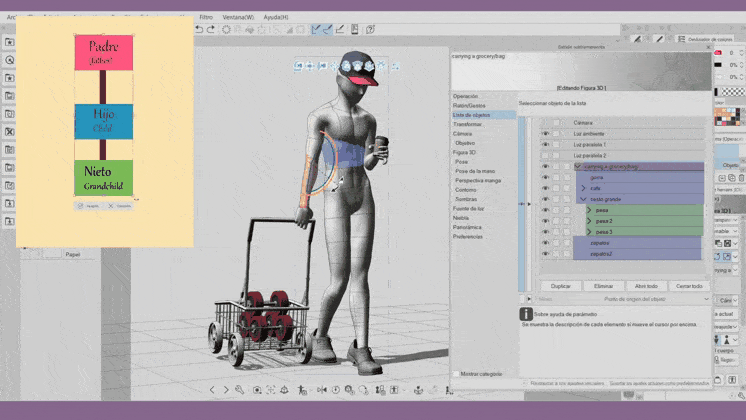Enable the Mostrar categoría checkbox
The height and width of the screenshot is (420, 746).
(x=458, y=374)
